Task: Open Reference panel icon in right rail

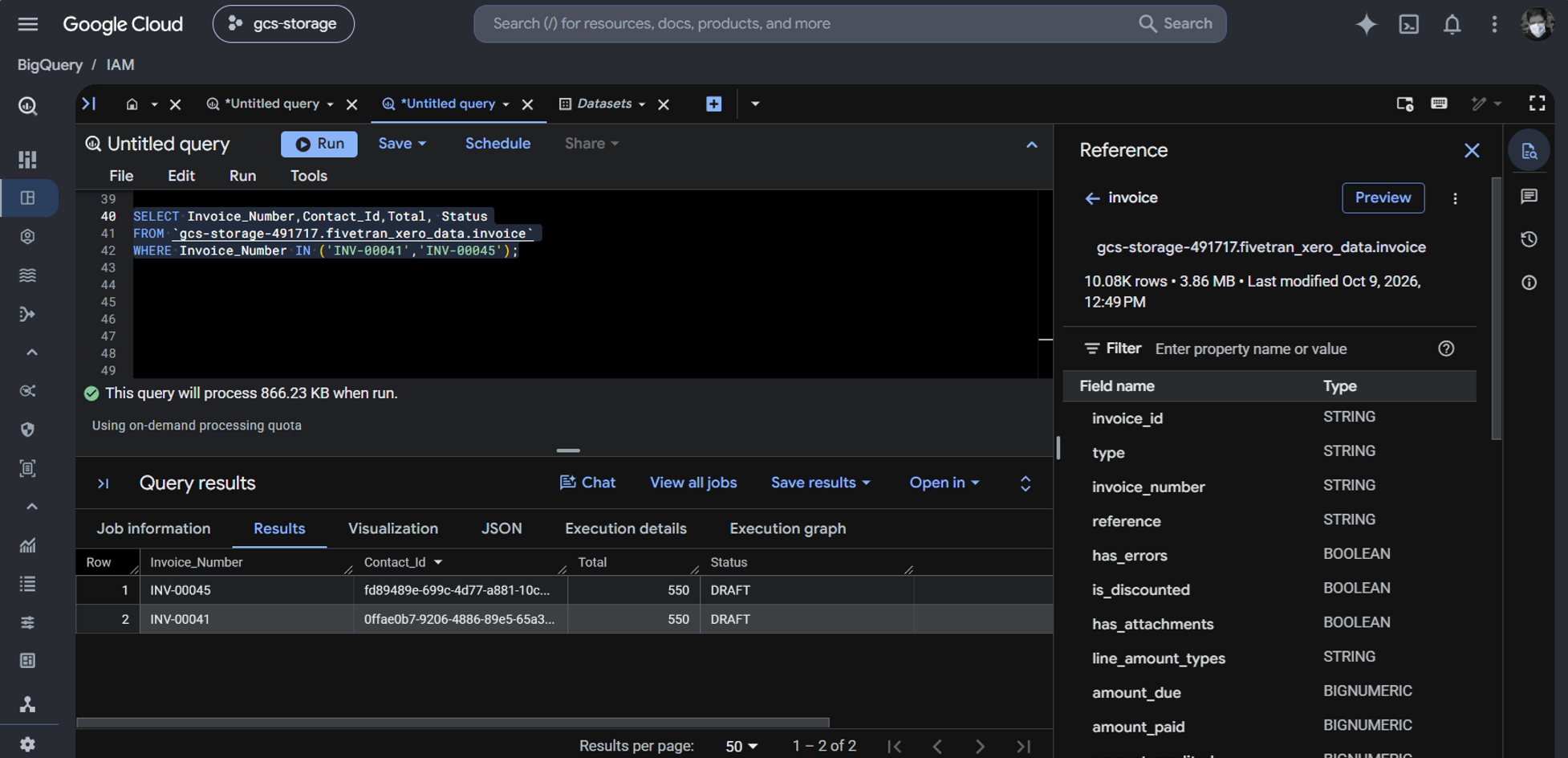Action: tap(1529, 151)
